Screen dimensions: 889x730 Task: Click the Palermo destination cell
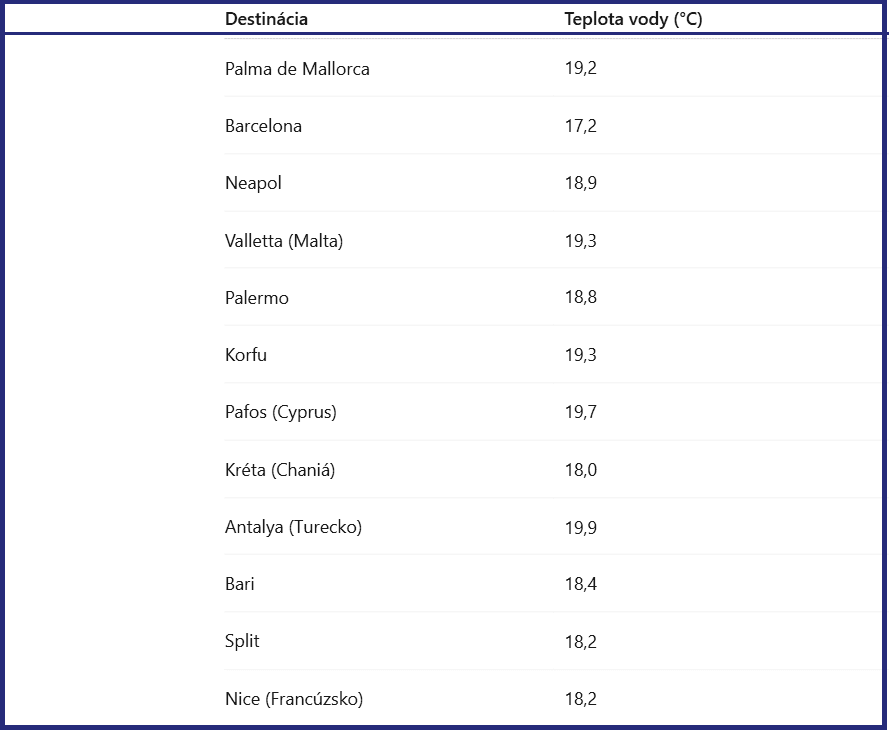point(256,298)
